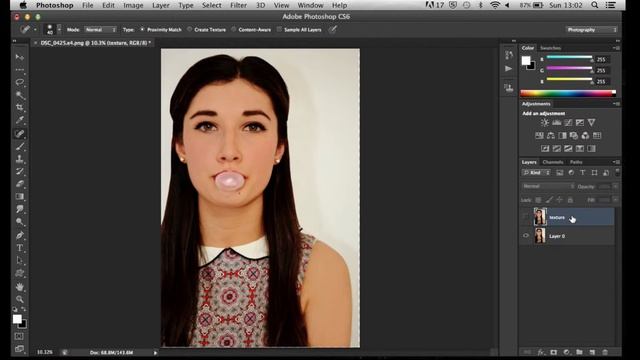
Task: Filter layers by type layers
Action: [583, 173]
